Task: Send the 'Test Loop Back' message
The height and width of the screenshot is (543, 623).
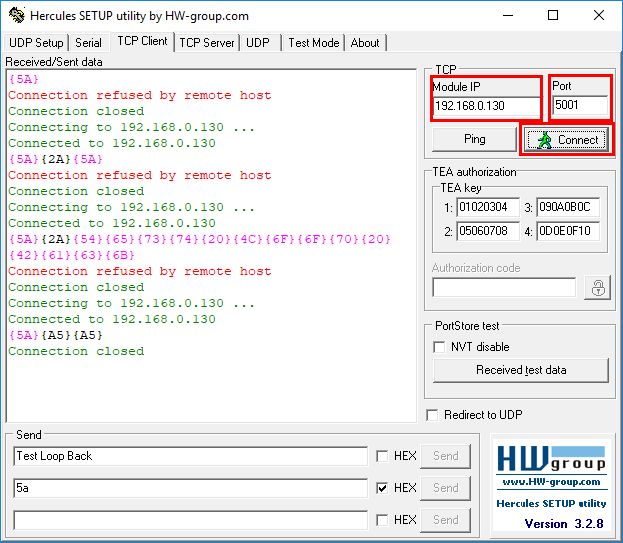Action: [x=446, y=456]
